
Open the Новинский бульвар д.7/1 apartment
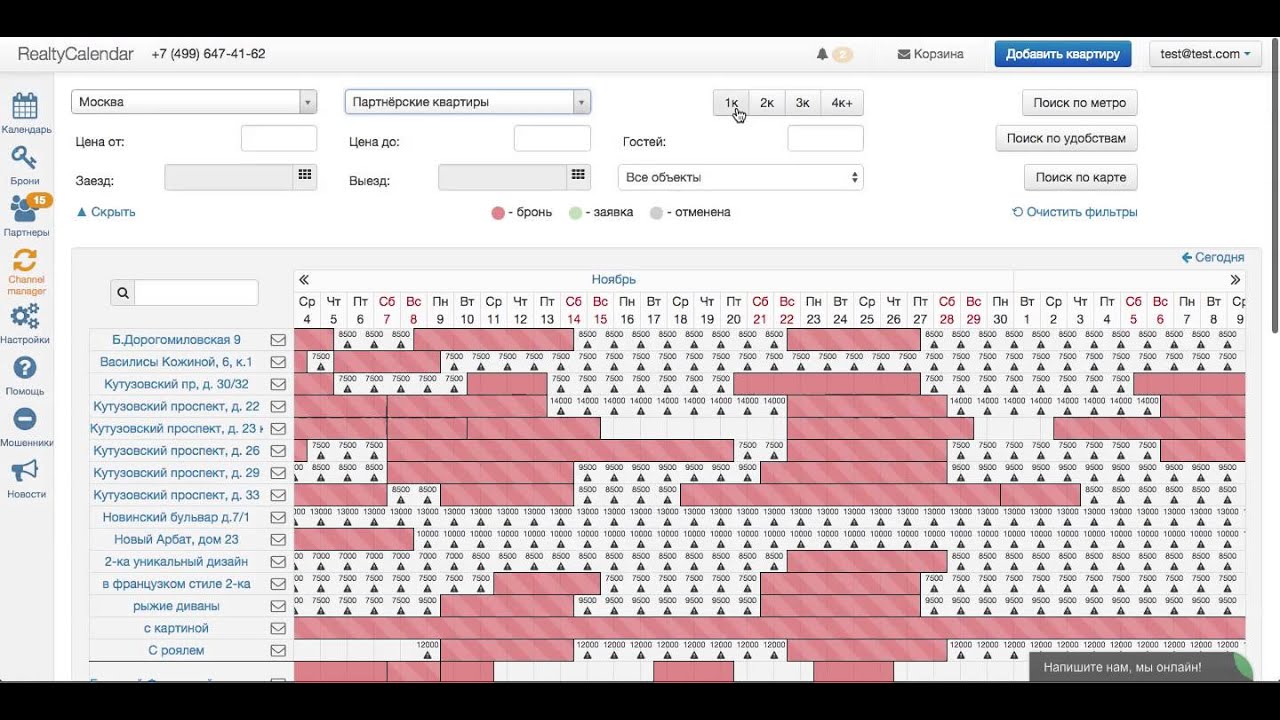[176, 517]
